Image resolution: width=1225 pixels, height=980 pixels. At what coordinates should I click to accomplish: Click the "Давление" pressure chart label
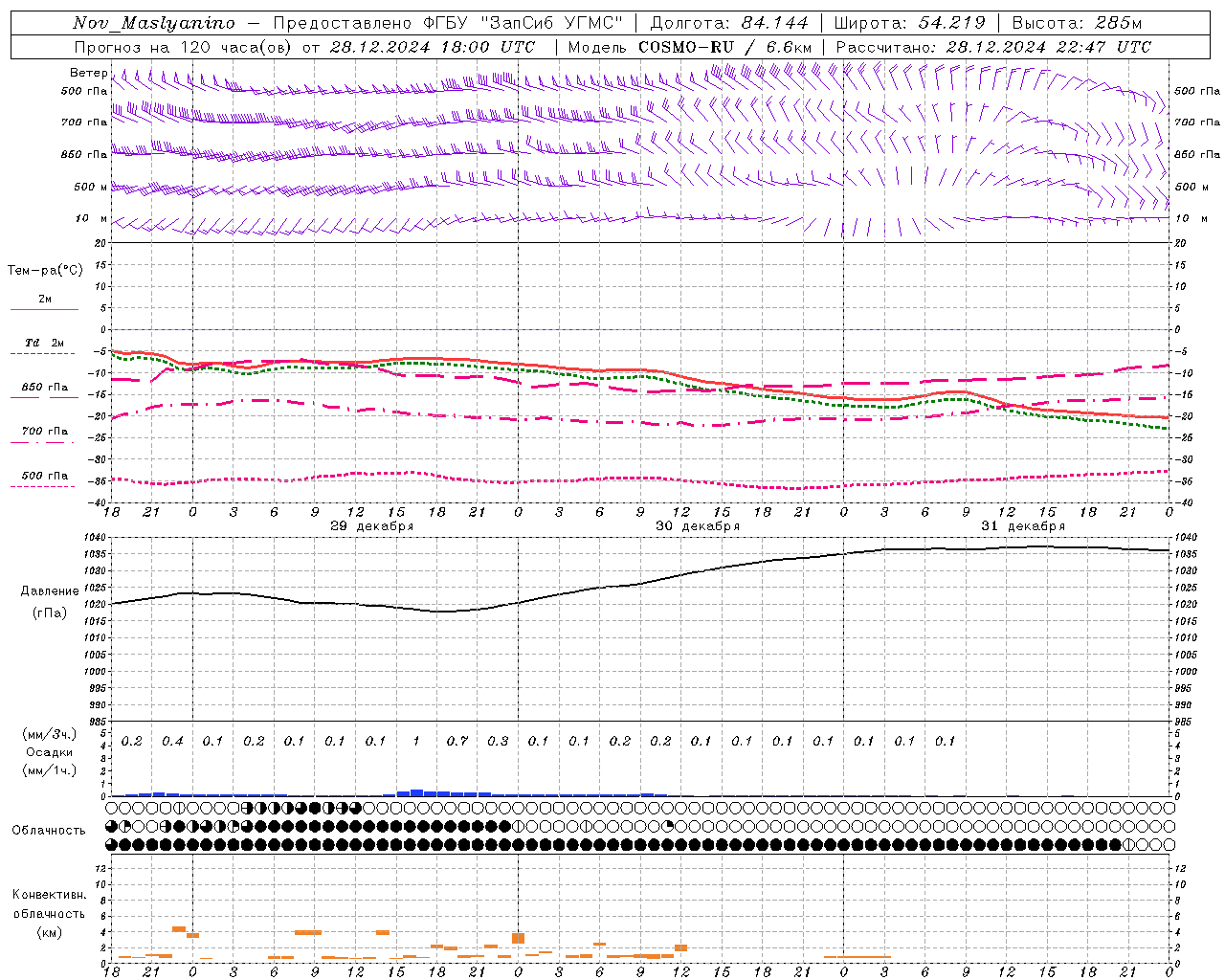[x=50, y=591]
